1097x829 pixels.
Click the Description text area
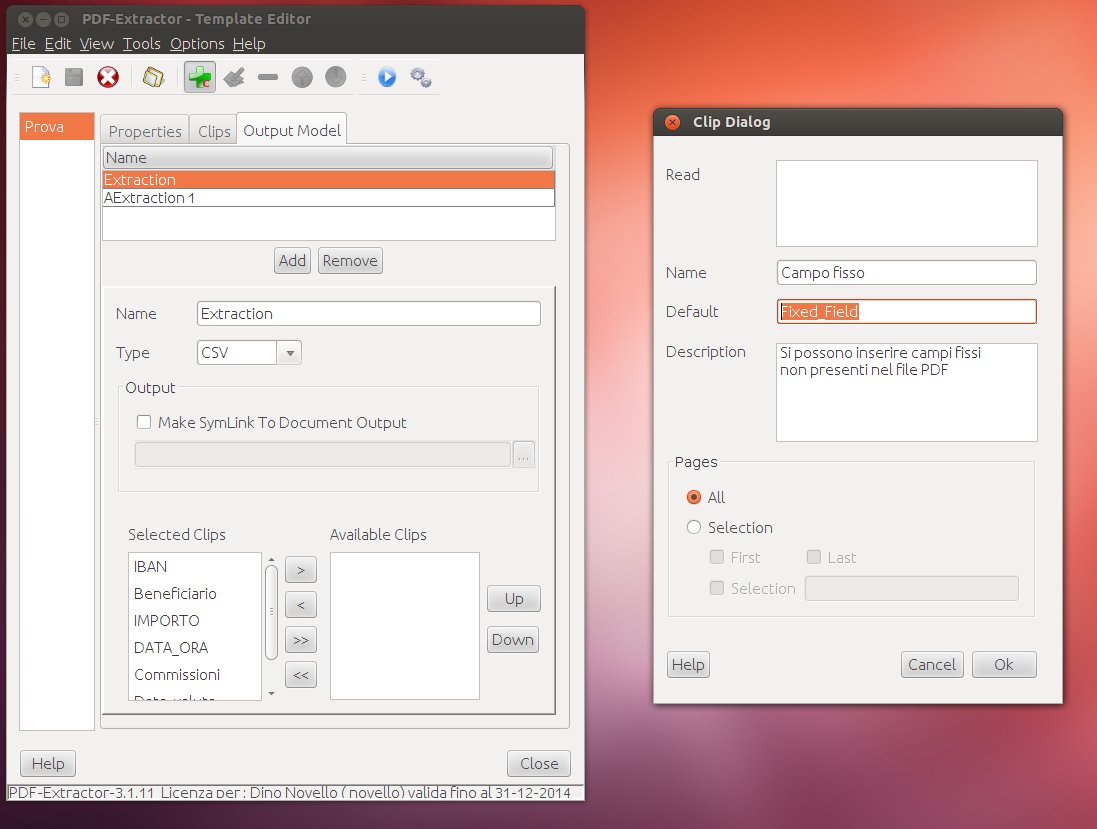(x=907, y=392)
